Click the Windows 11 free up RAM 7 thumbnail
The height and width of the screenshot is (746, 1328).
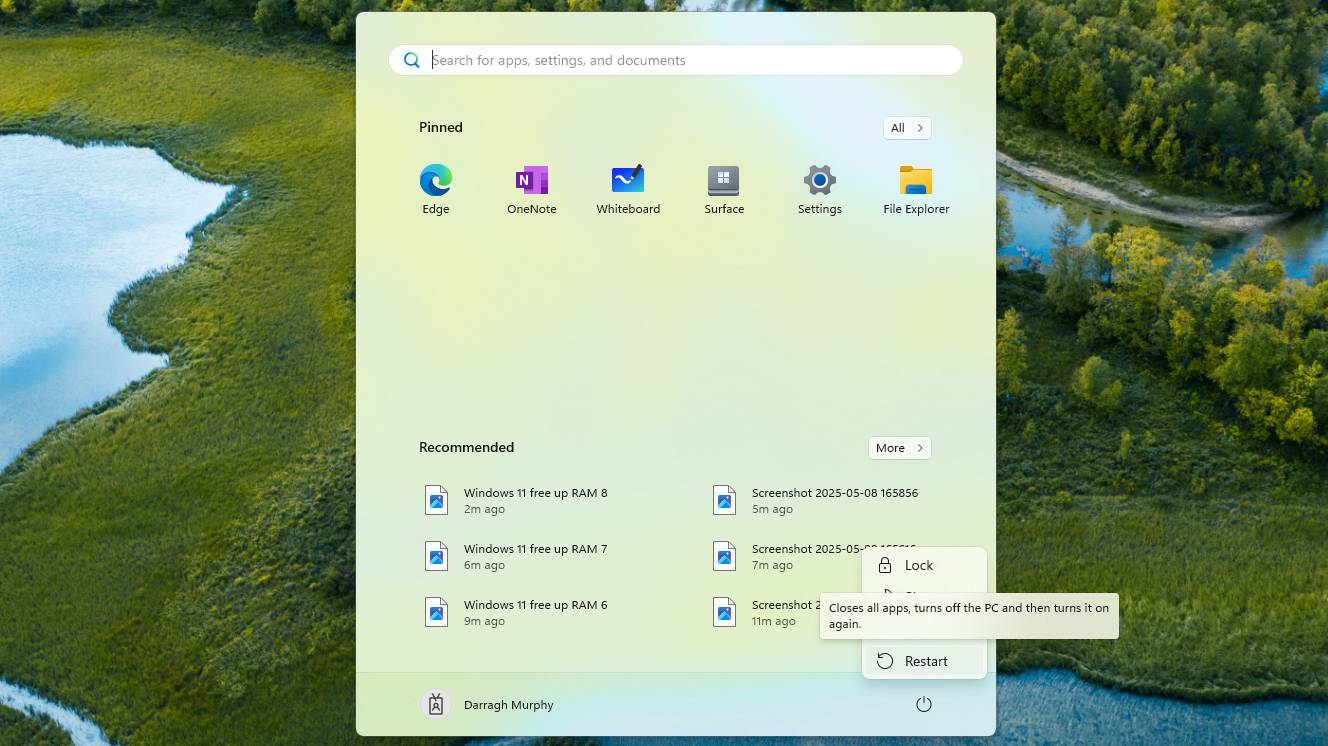[436, 556]
